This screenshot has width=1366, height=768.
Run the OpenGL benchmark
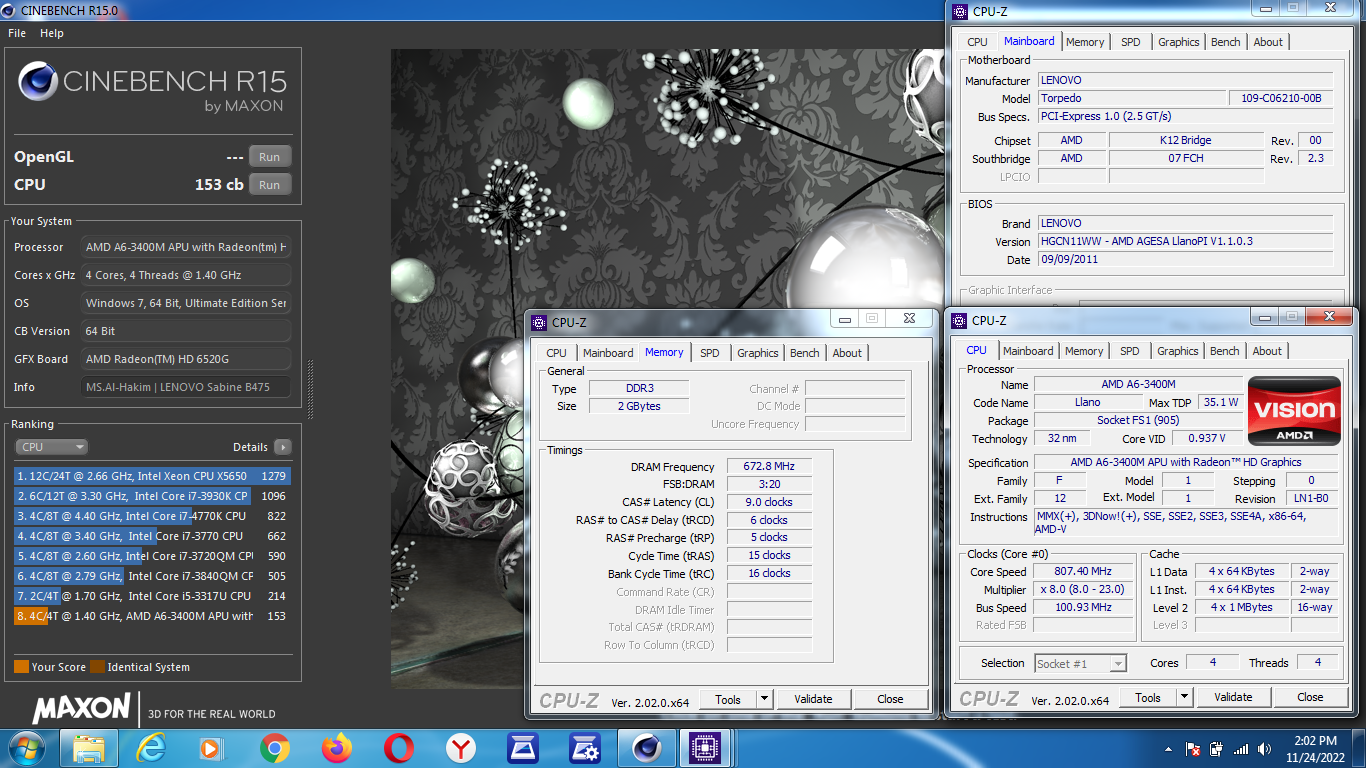(x=270, y=157)
